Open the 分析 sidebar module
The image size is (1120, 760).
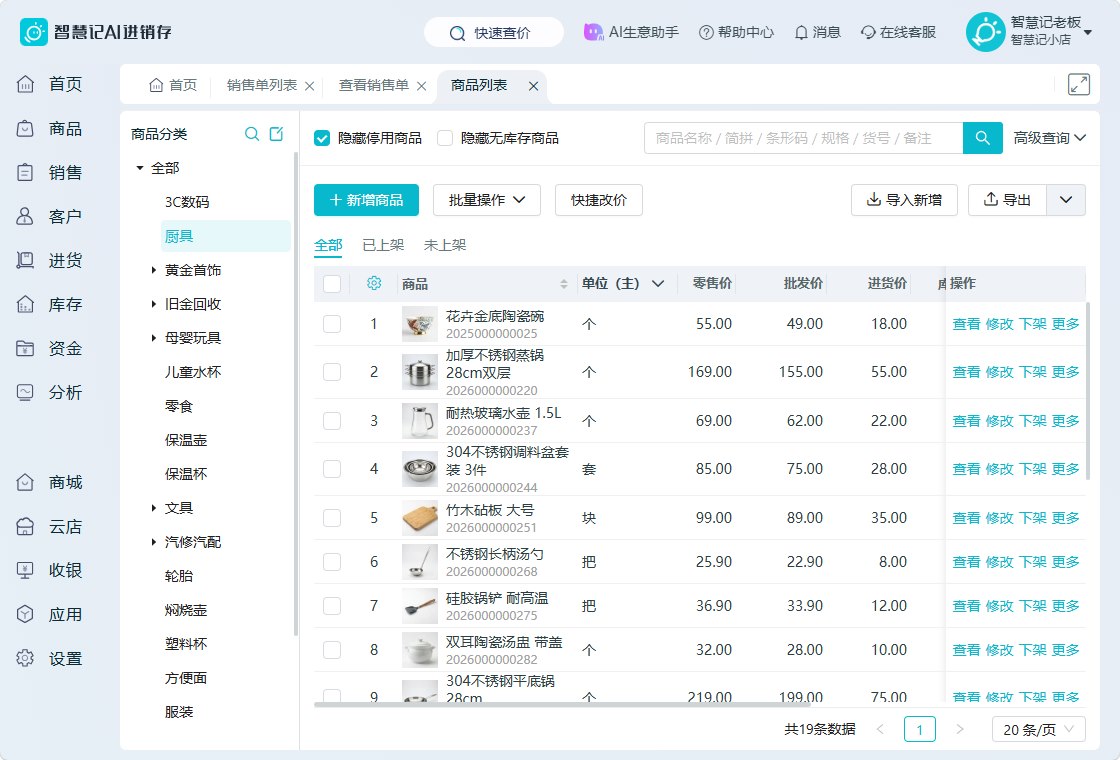pos(49,392)
